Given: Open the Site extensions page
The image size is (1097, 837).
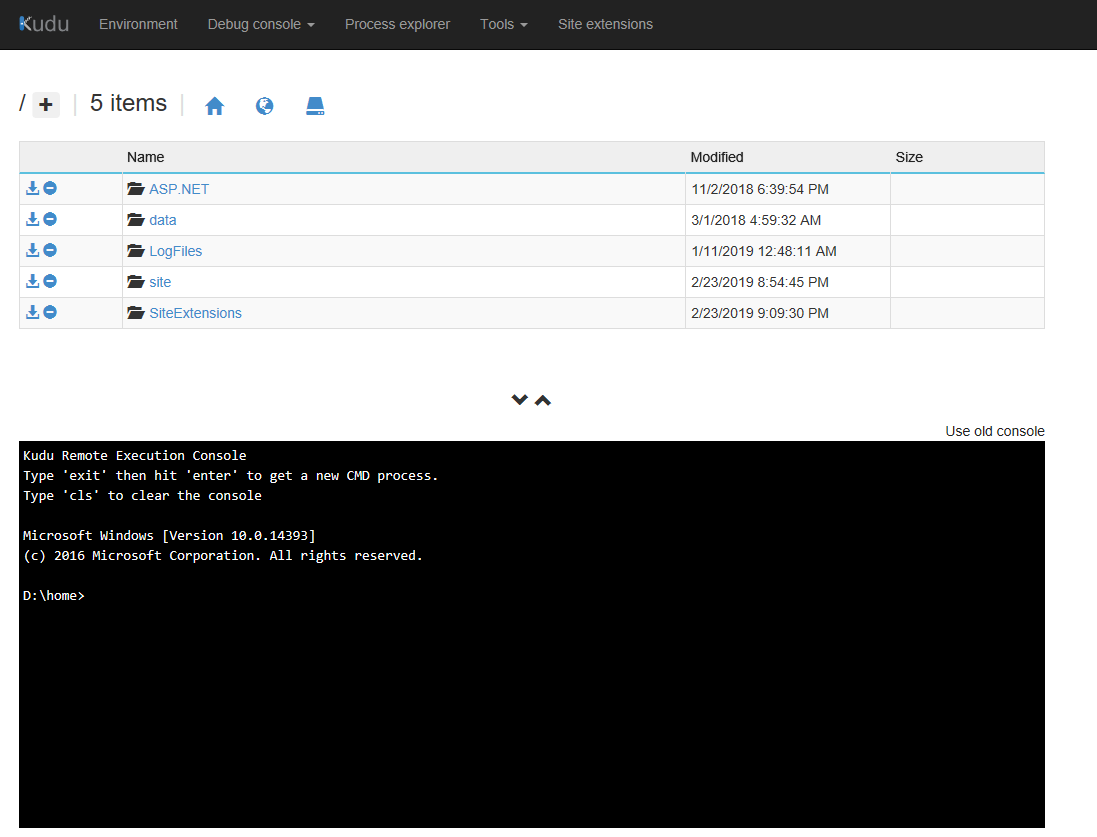Looking at the screenshot, I should tap(605, 24).
